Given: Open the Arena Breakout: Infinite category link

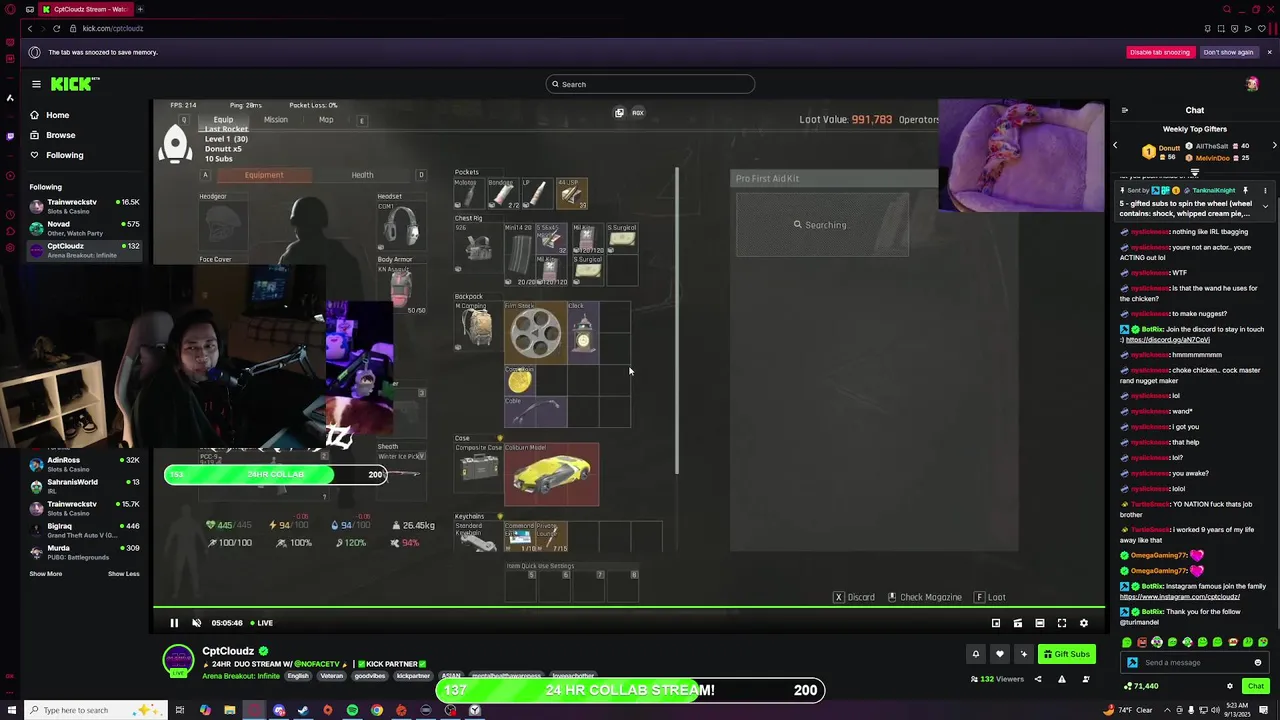Looking at the screenshot, I should (x=241, y=676).
